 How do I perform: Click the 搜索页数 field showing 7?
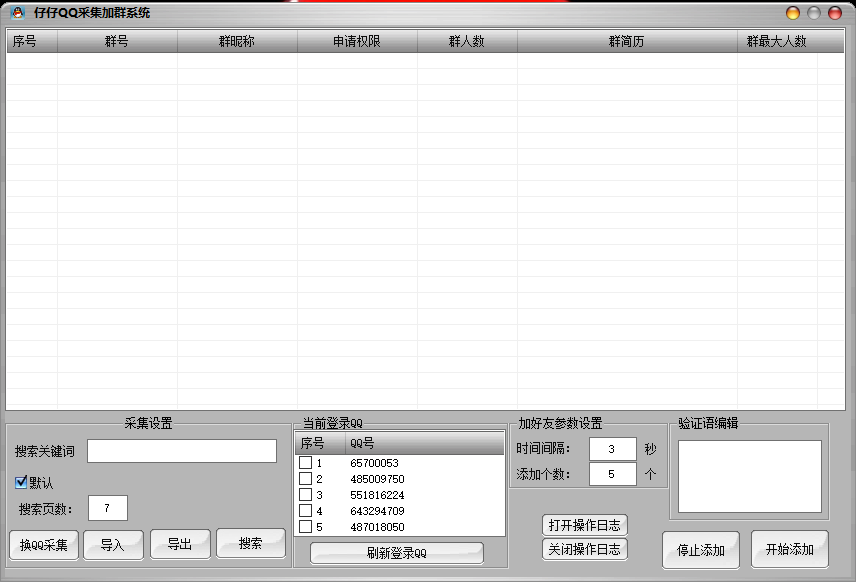(x=108, y=508)
